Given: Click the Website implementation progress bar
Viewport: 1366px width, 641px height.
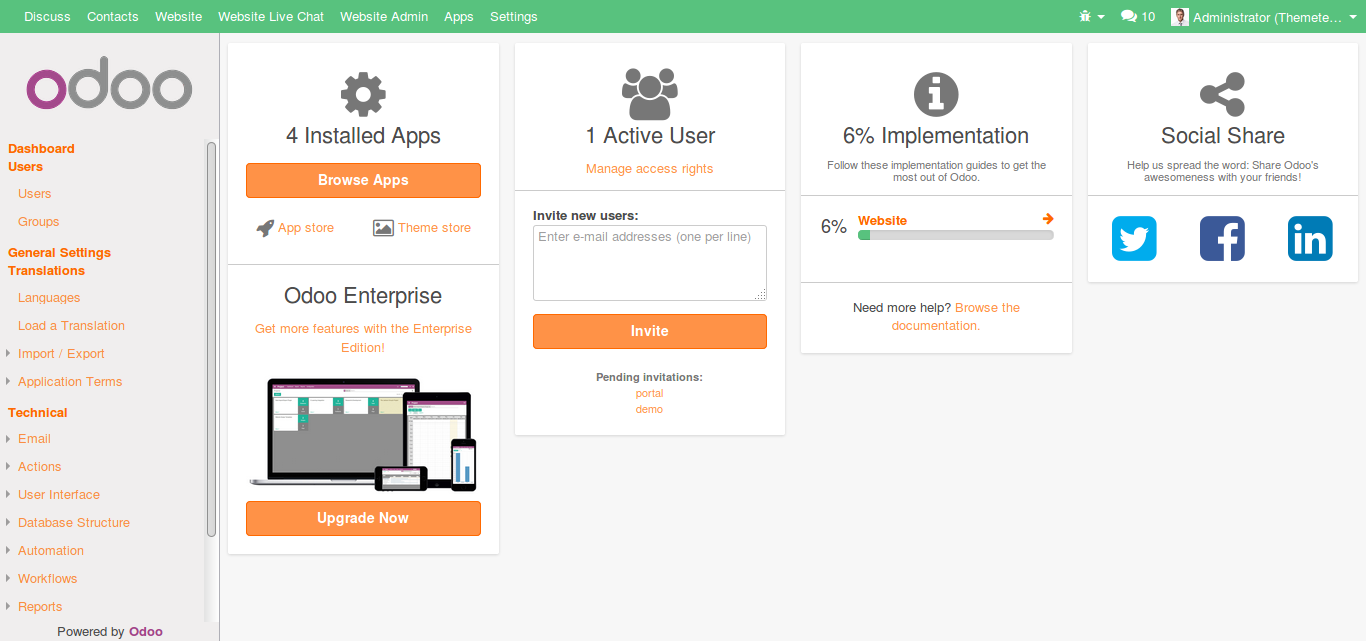Looking at the screenshot, I should coord(955,234).
